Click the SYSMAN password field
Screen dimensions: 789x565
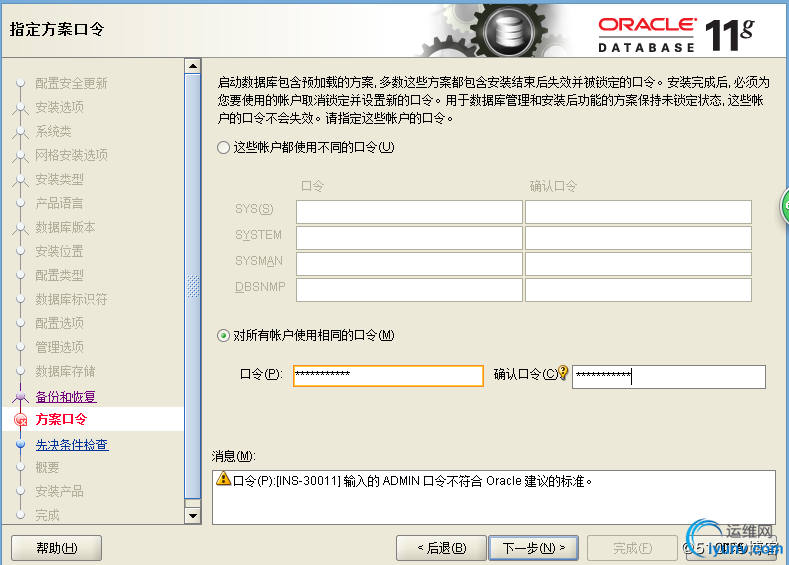(409, 264)
